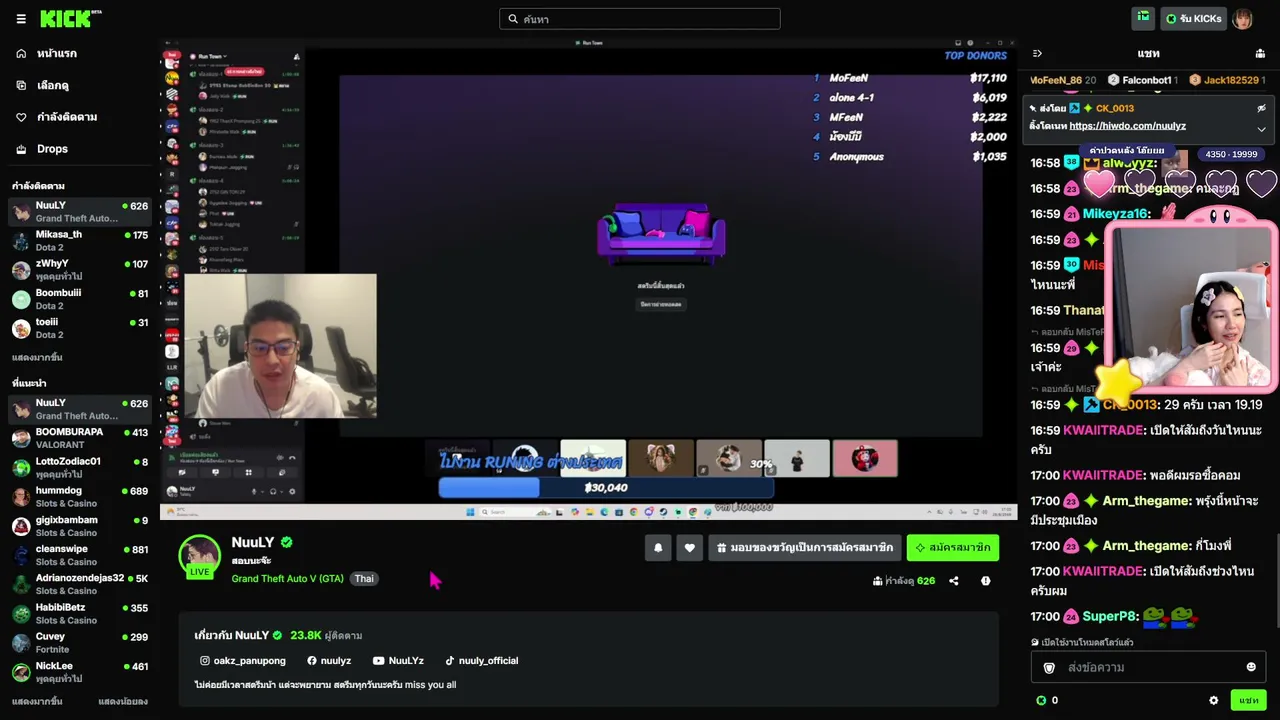The width and height of the screenshot is (1280, 720).
Task: Open chat settings gear
Action: point(1214,700)
